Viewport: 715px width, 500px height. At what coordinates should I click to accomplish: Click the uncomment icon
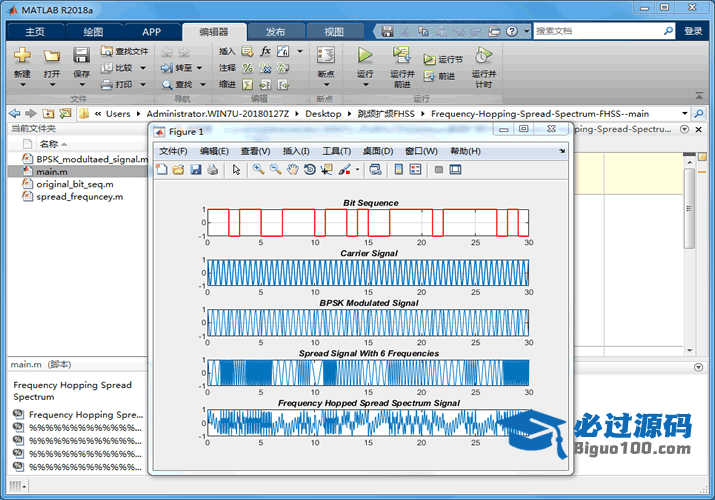pyautogui.click(x=265, y=68)
